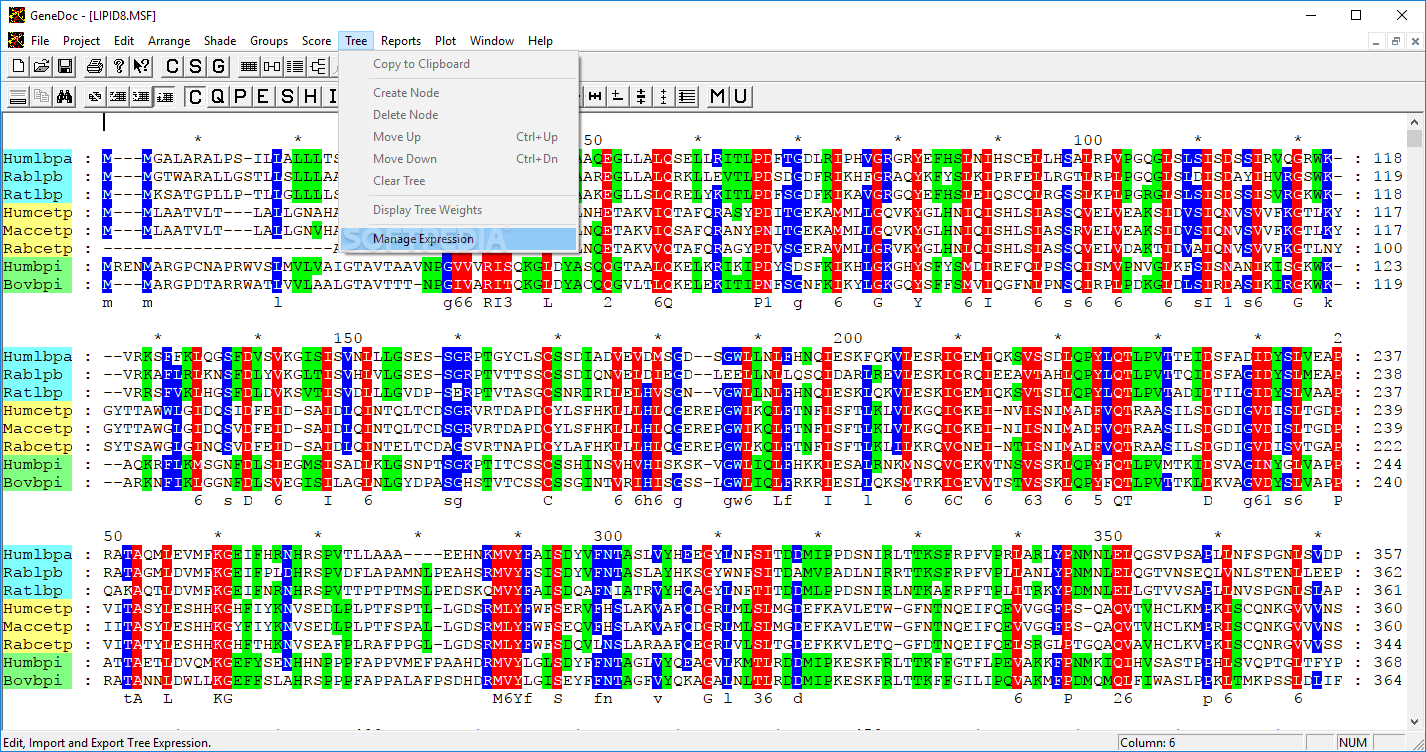Image resolution: width=1426 pixels, height=752 pixels.
Task: Open the Plot menu
Action: [446, 41]
